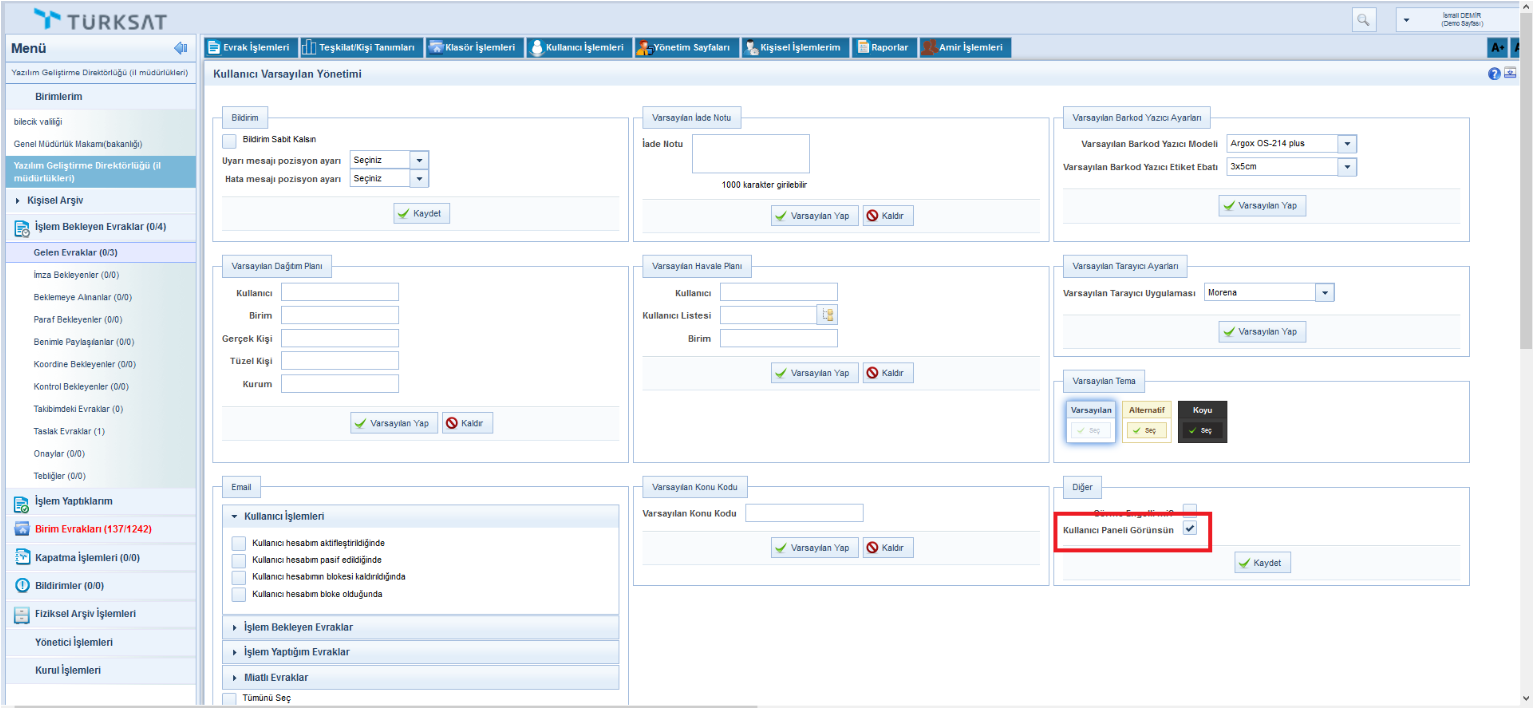The height and width of the screenshot is (711, 1536).
Task: Open Kapatma İşlemleri (0/0) in sidebar
Action: [x=87, y=558]
